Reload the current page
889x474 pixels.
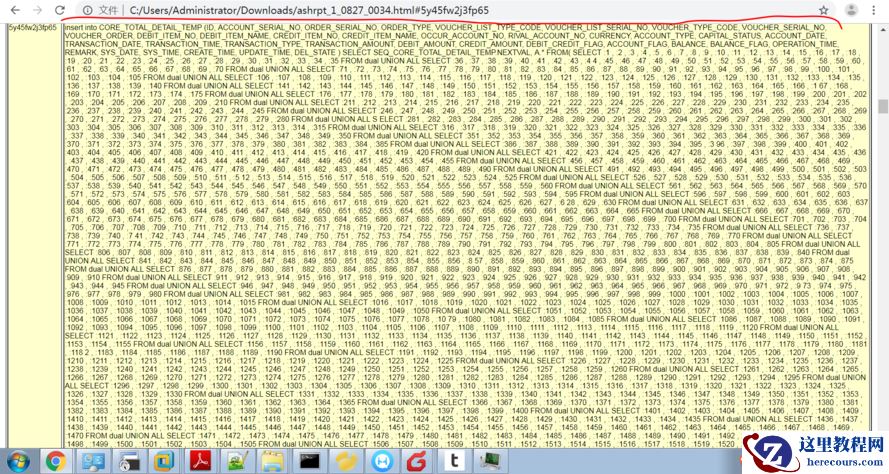57,9
